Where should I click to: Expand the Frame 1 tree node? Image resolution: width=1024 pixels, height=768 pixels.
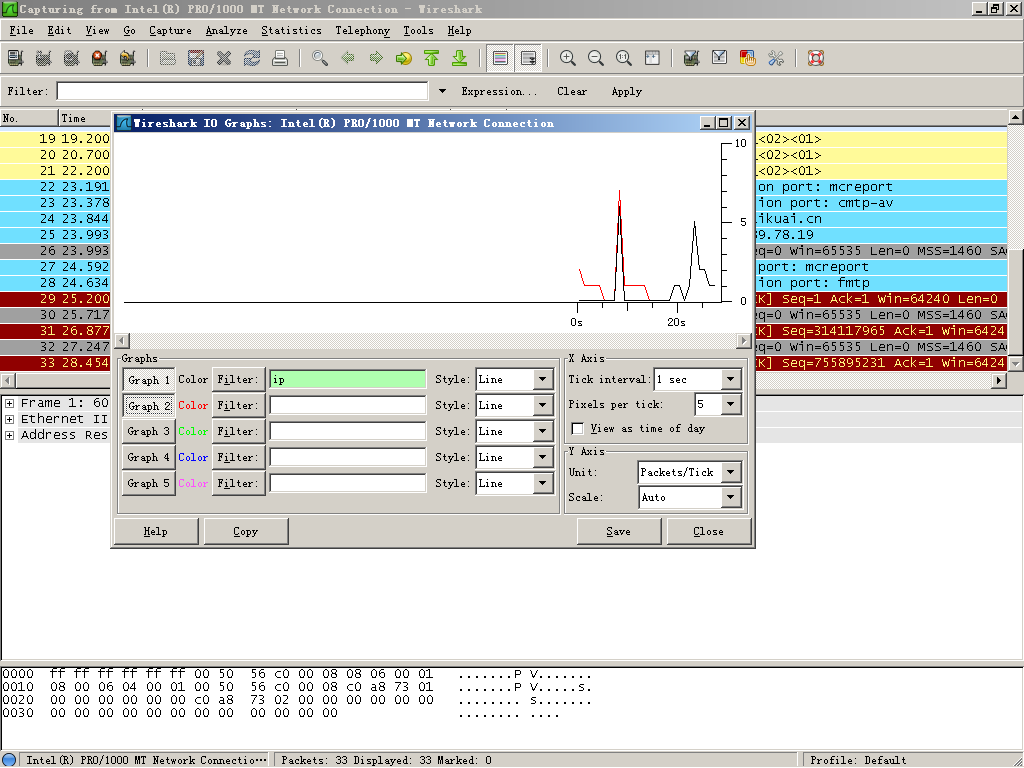(9, 403)
